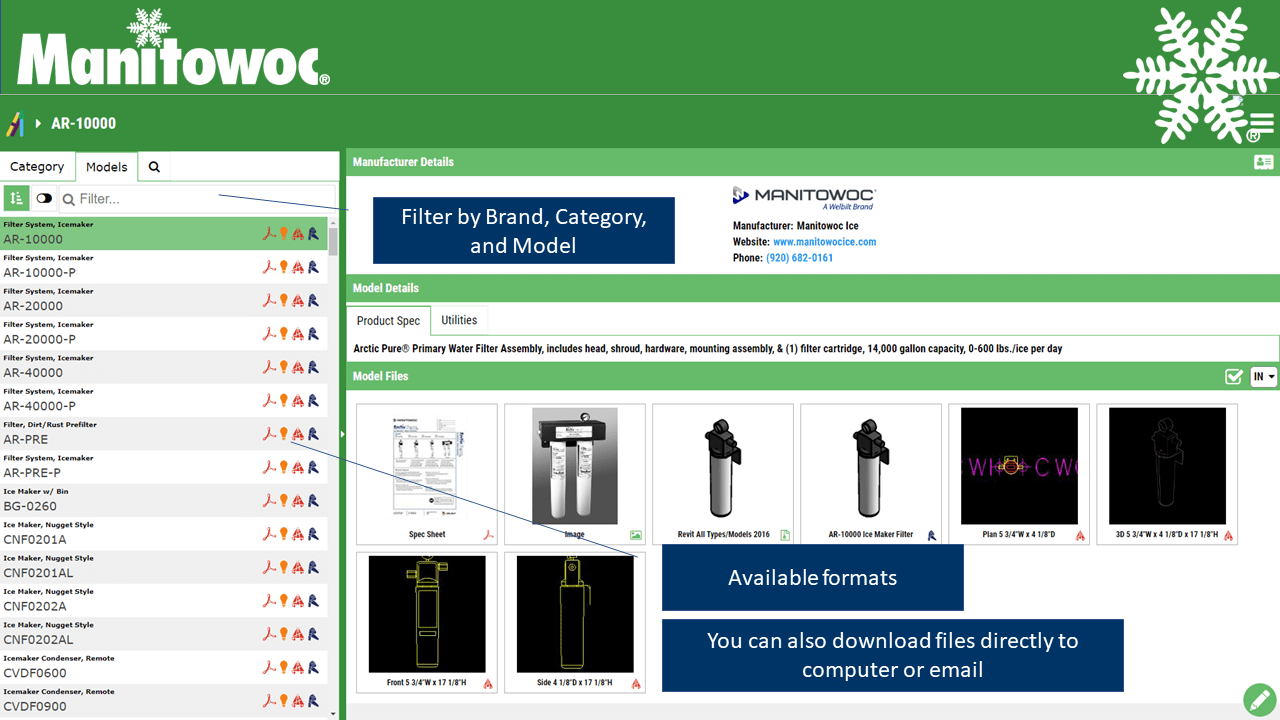Viewport: 1280px width, 720px height.
Task: Select the Models tab
Action: 107,167
